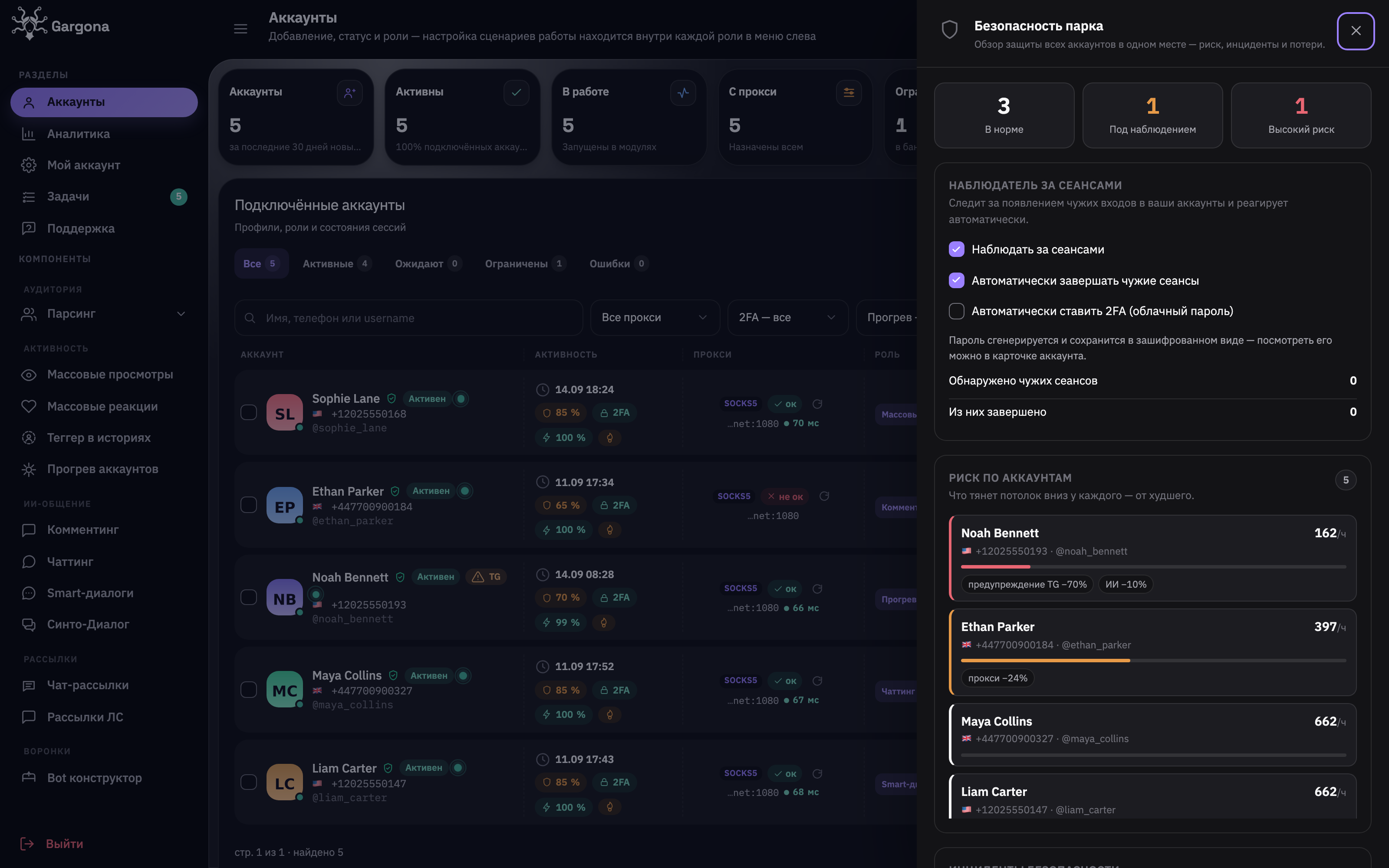1389x868 pixels.
Task: Click the Gargona logo icon
Action: click(29, 23)
